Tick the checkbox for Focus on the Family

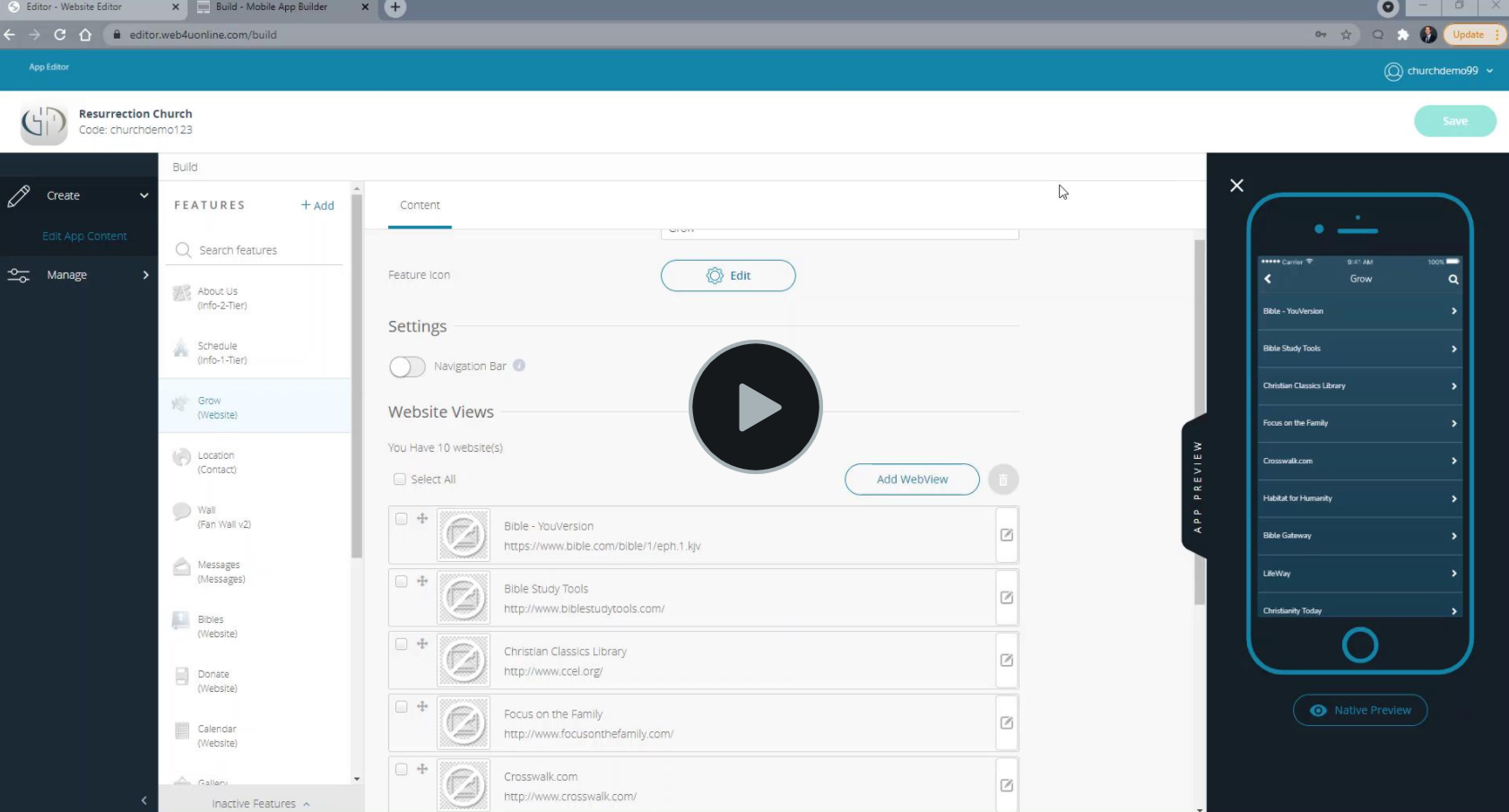(401, 706)
